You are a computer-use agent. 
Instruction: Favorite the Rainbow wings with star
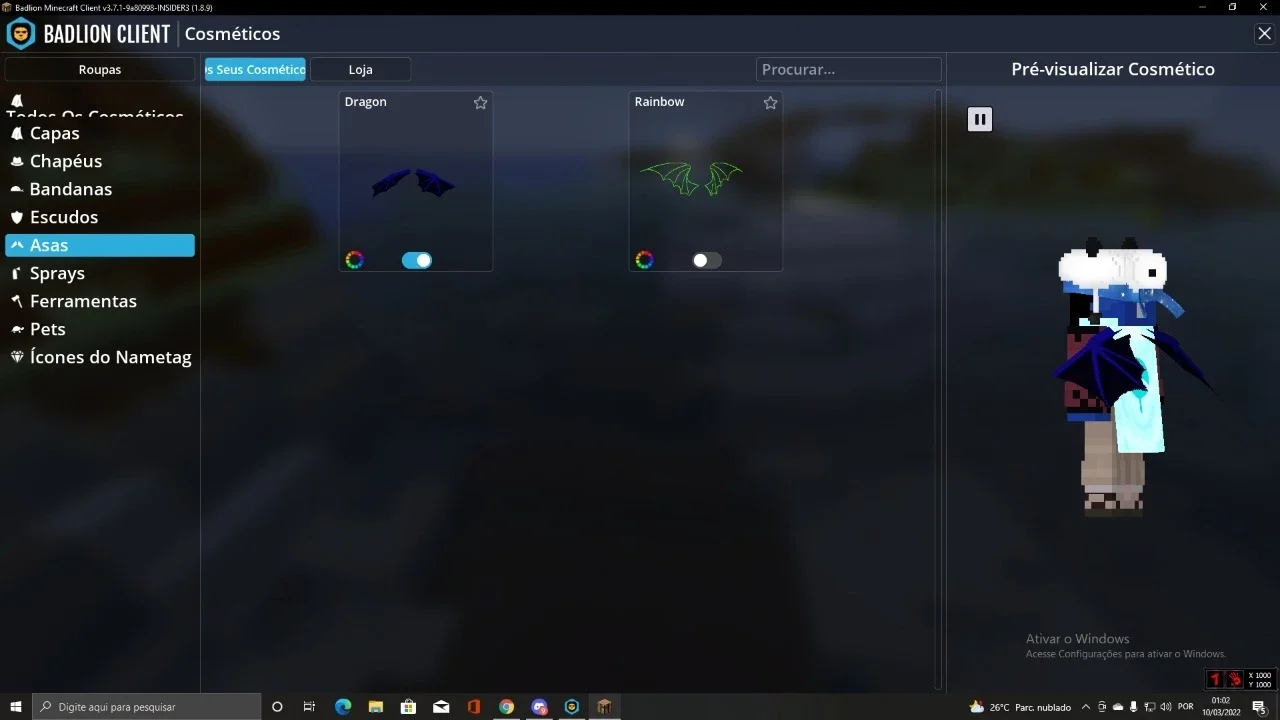click(x=770, y=102)
